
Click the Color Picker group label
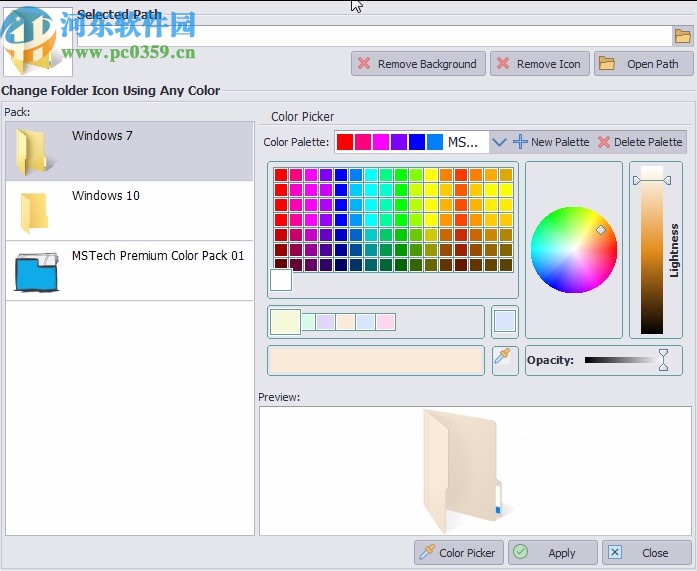pos(302,116)
